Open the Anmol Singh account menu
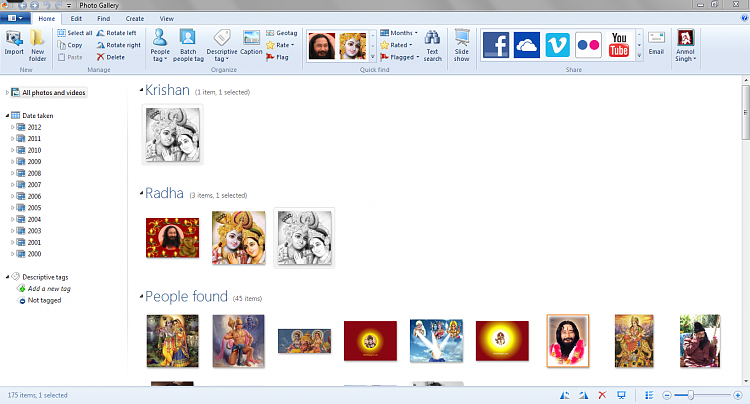The image size is (750, 404). (x=685, y=45)
